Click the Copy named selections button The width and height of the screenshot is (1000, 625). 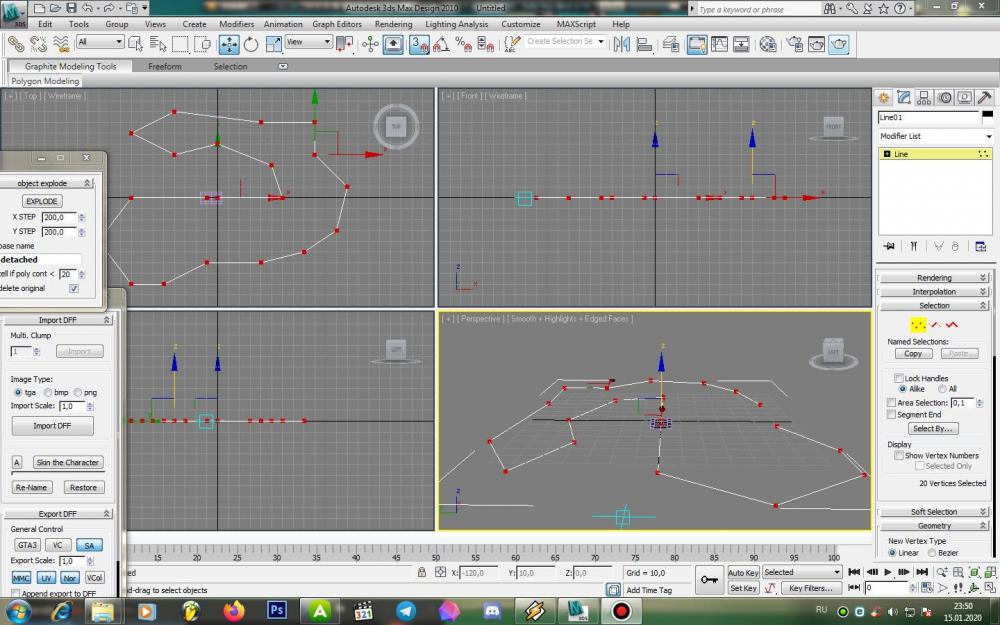913,353
